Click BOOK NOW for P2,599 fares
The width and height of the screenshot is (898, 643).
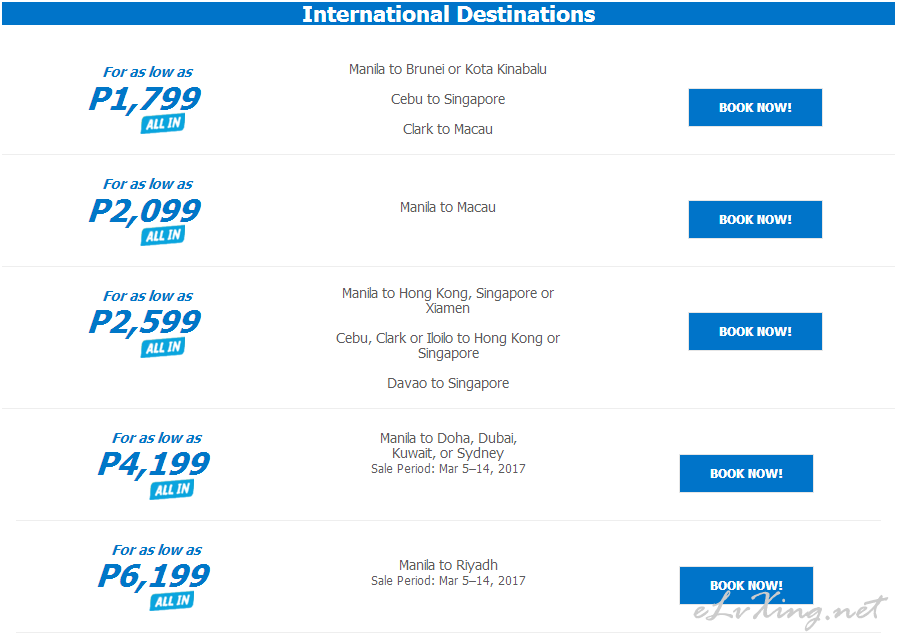[x=755, y=332]
